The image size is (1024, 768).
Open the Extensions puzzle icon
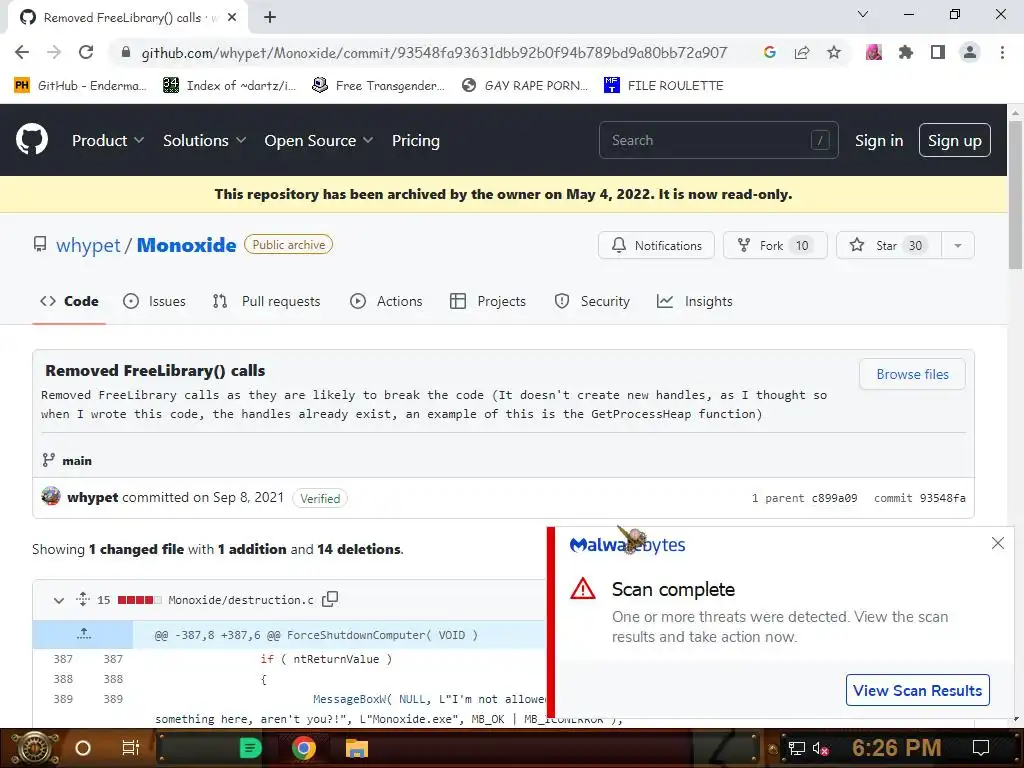click(906, 52)
